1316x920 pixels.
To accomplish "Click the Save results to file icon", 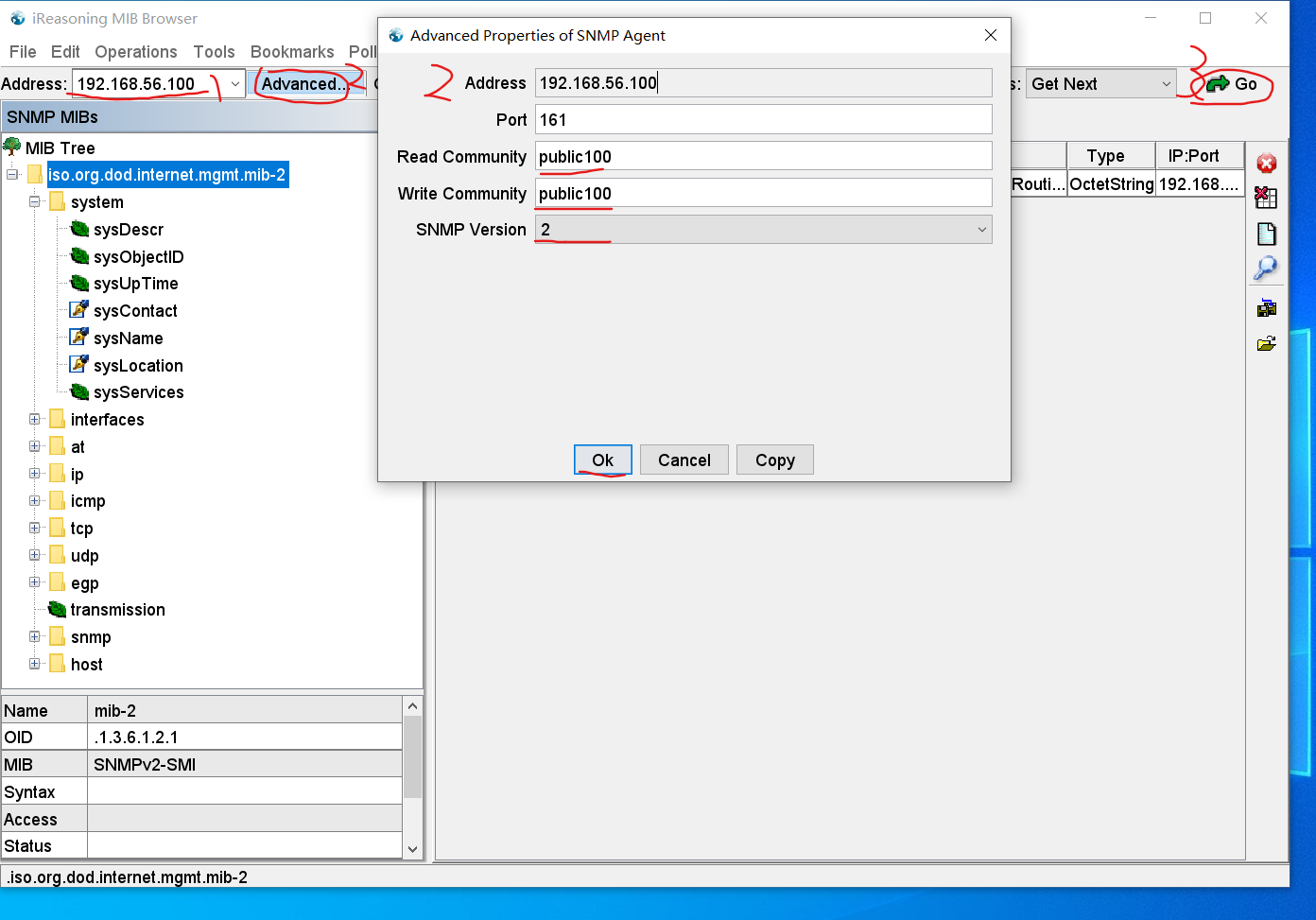I will pos(1267,307).
